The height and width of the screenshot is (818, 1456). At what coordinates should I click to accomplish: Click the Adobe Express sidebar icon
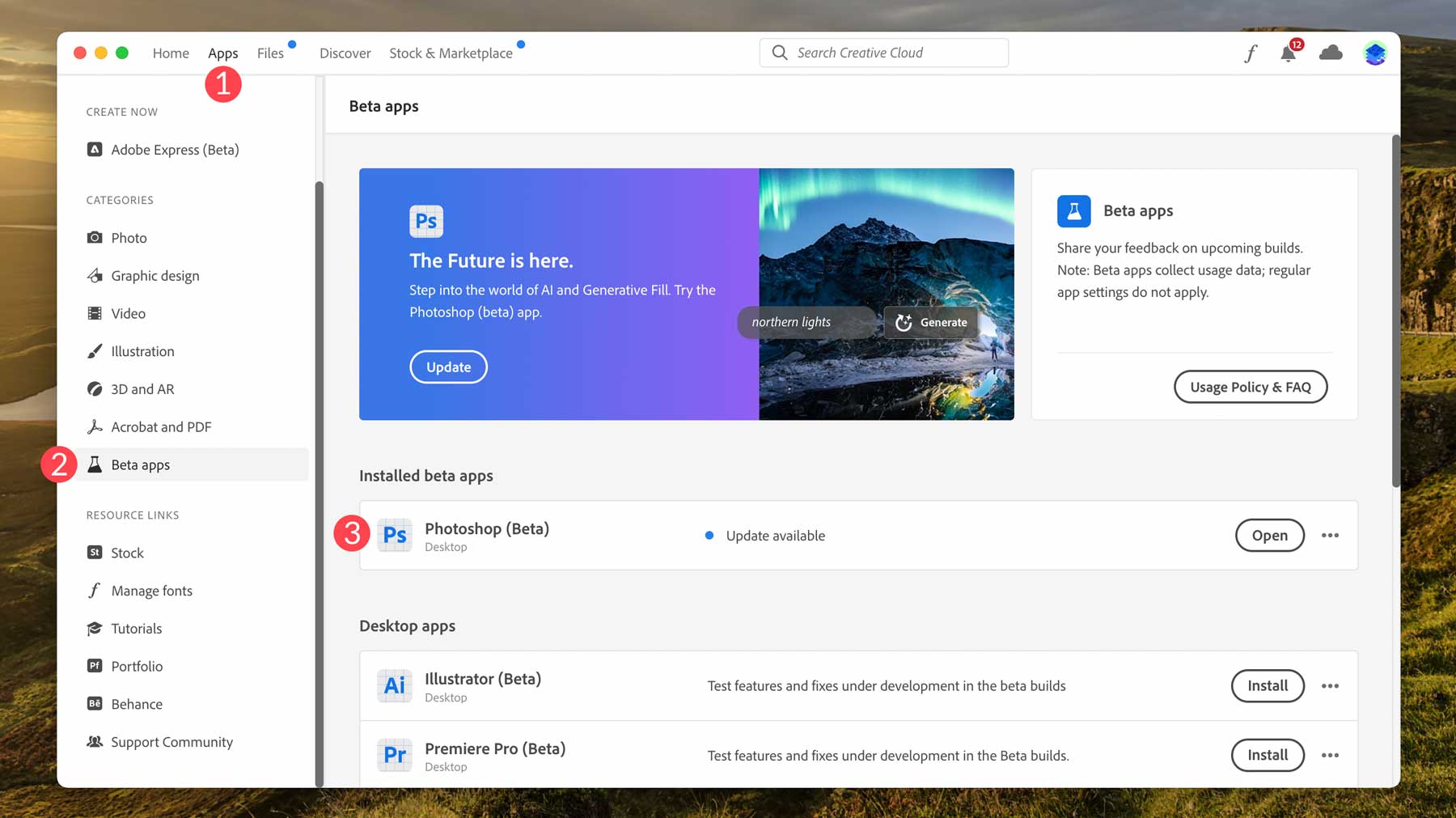95,150
